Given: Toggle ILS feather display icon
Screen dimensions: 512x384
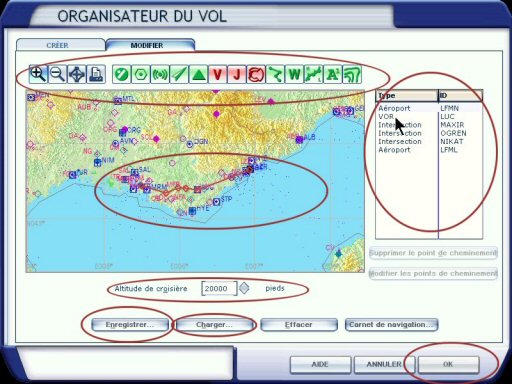Looking at the screenshot, I should coord(179,74).
